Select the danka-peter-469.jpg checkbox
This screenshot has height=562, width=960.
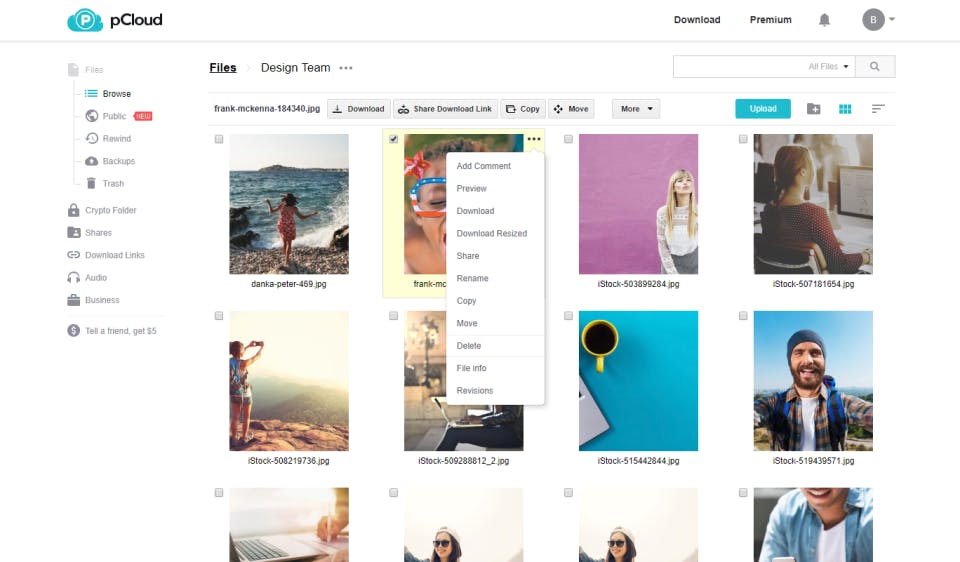click(x=219, y=139)
